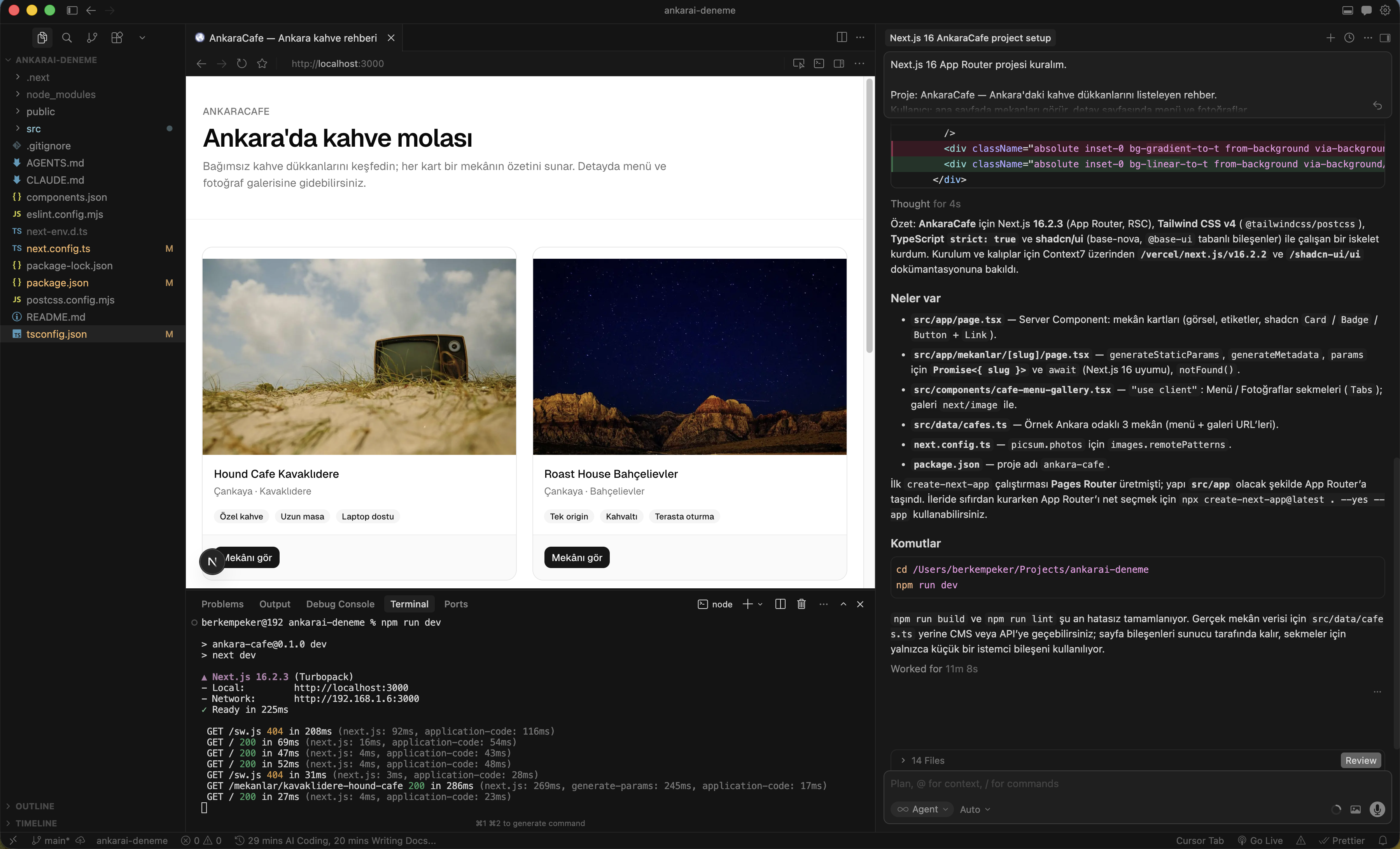The image size is (1400, 849).
Task: Open the Source Control branch icon
Action: (x=92, y=37)
